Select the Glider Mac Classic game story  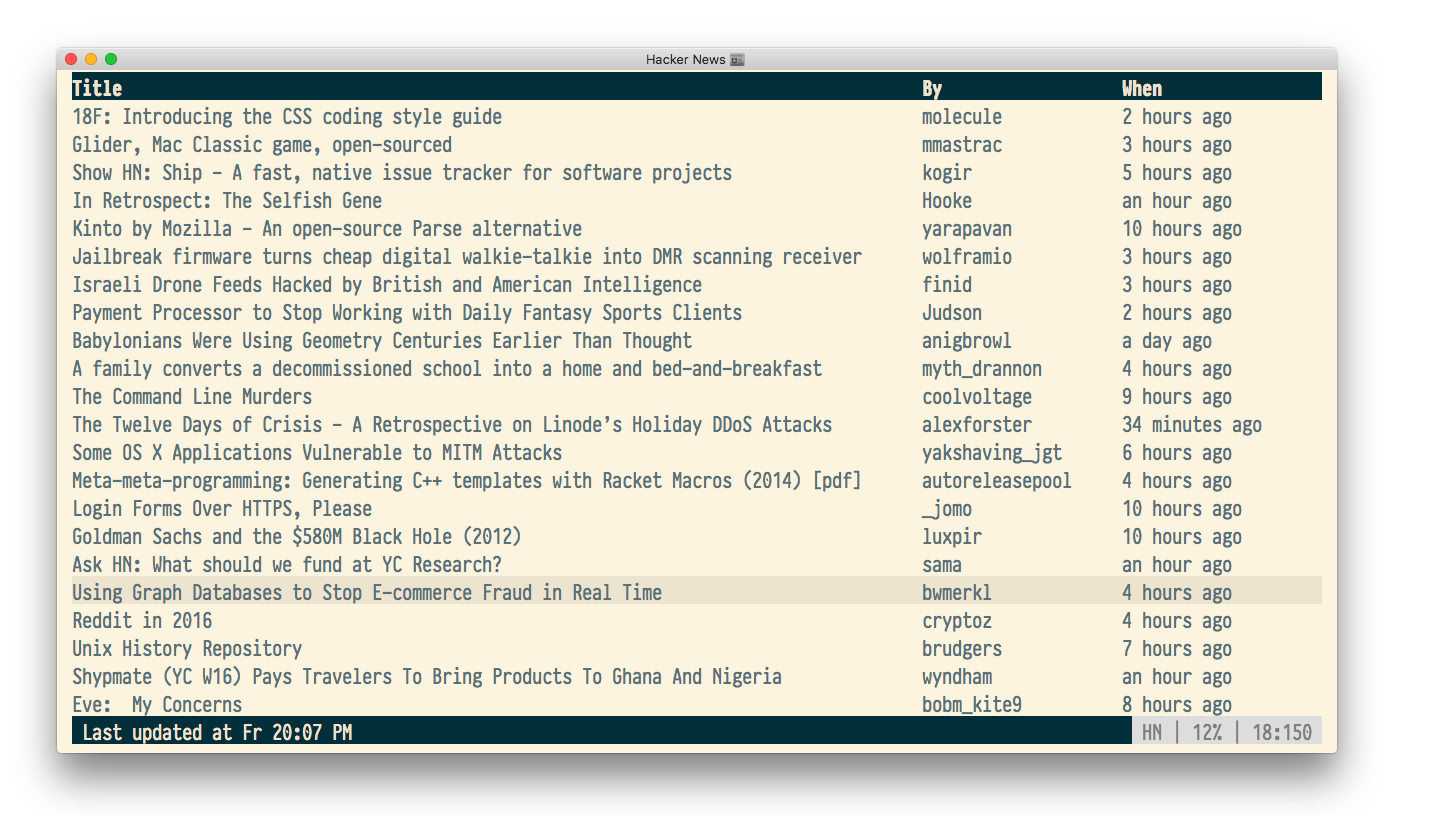point(262,145)
